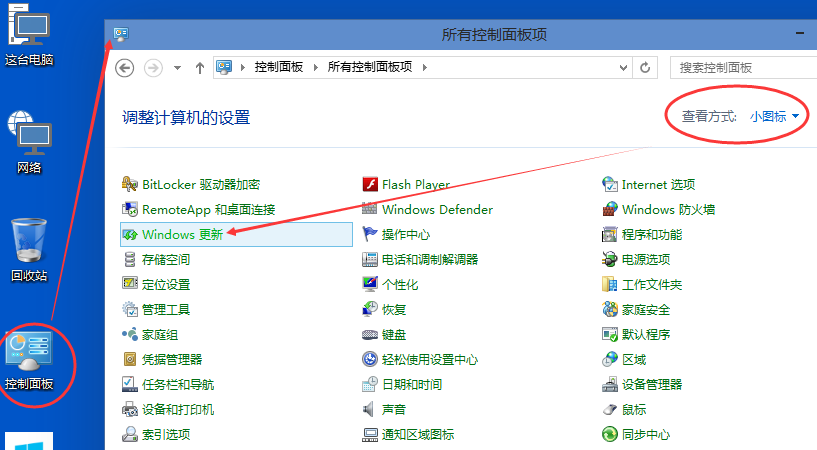Expand address bar history dropdown

621,67
